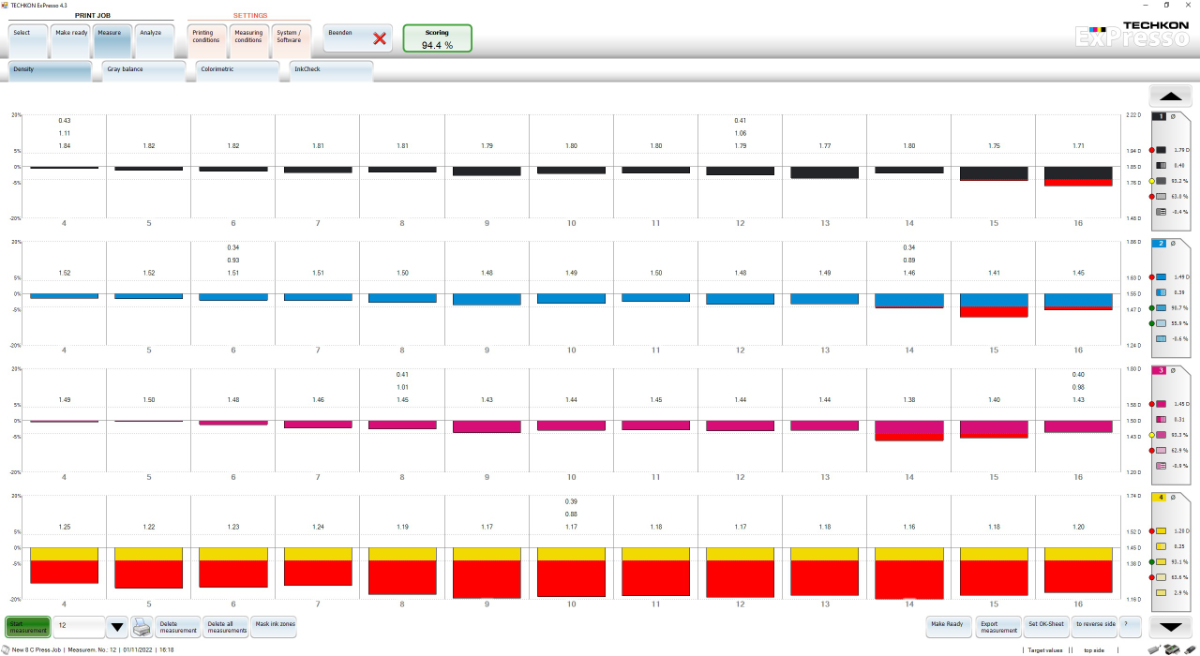Image resolution: width=1200 pixels, height=656 pixels.
Task: Select the yellow ink solid density icon
Action: click(1161, 530)
